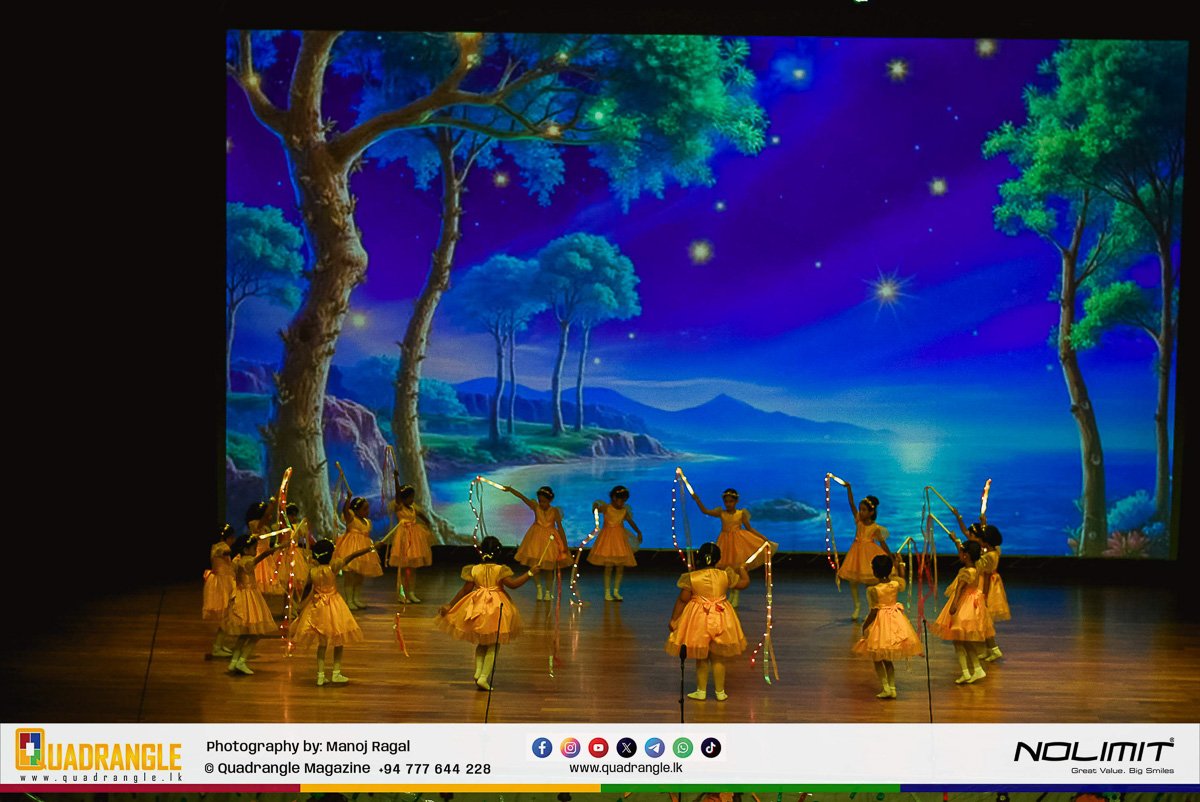
Task: Click the Instagram icon in banner
Action: (x=570, y=748)
